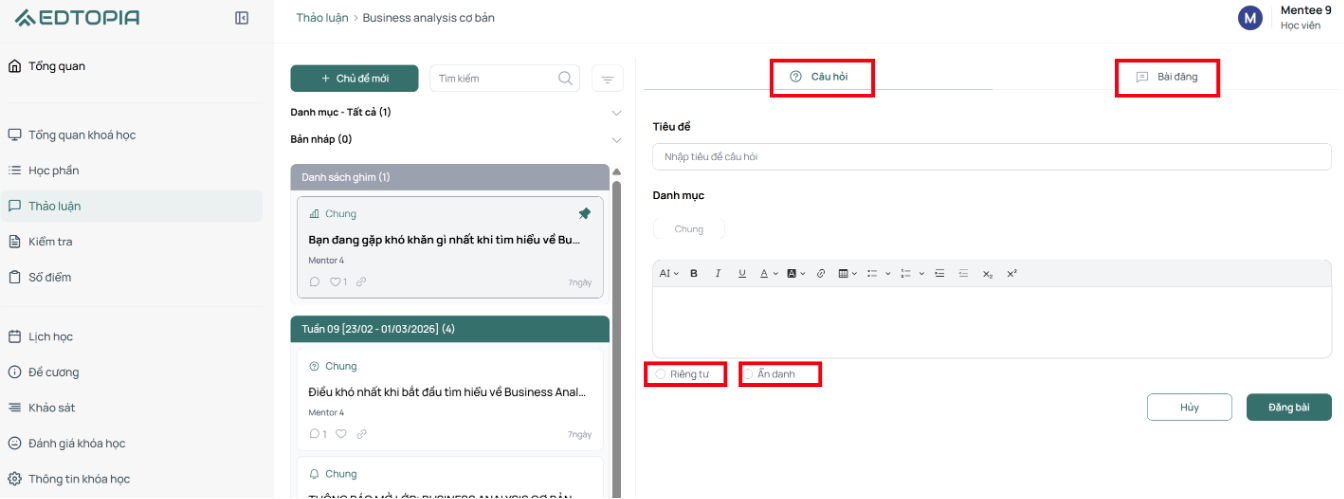Click the Danh sách ghim (1) header
1344x499 pixels.
point(450,177)
